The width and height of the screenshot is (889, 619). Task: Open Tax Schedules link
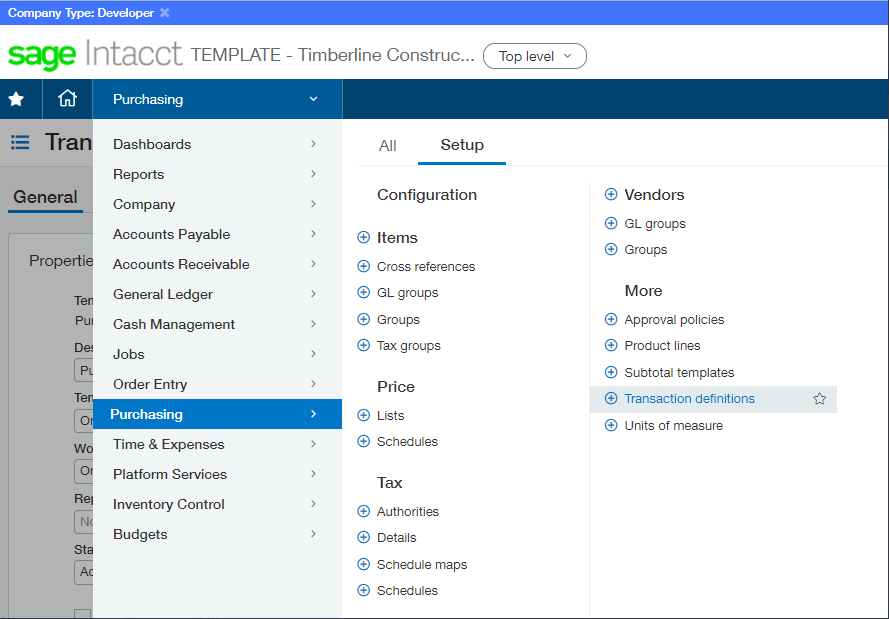tap(407, 591)
